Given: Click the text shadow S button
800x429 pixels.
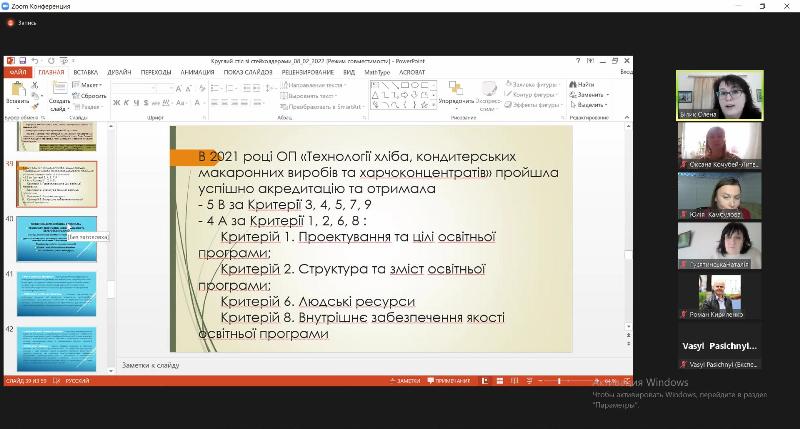Looking at the screenshot, I should click(x=146, y=103).
